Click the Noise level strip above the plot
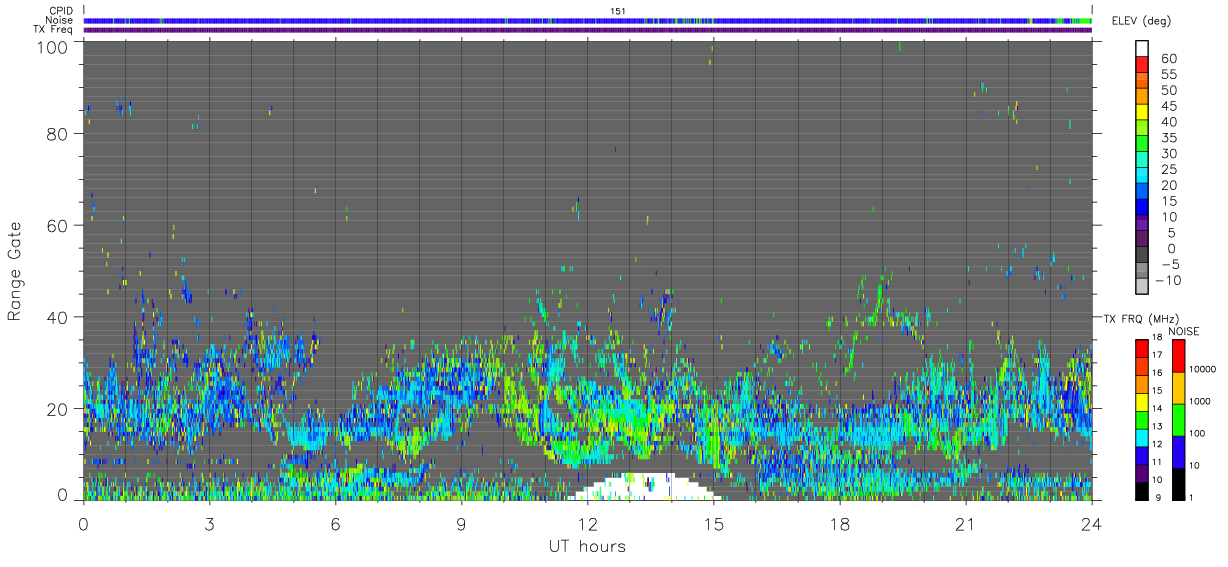The height and width of the screenshot is (567, 1228). tap(587, 20)
